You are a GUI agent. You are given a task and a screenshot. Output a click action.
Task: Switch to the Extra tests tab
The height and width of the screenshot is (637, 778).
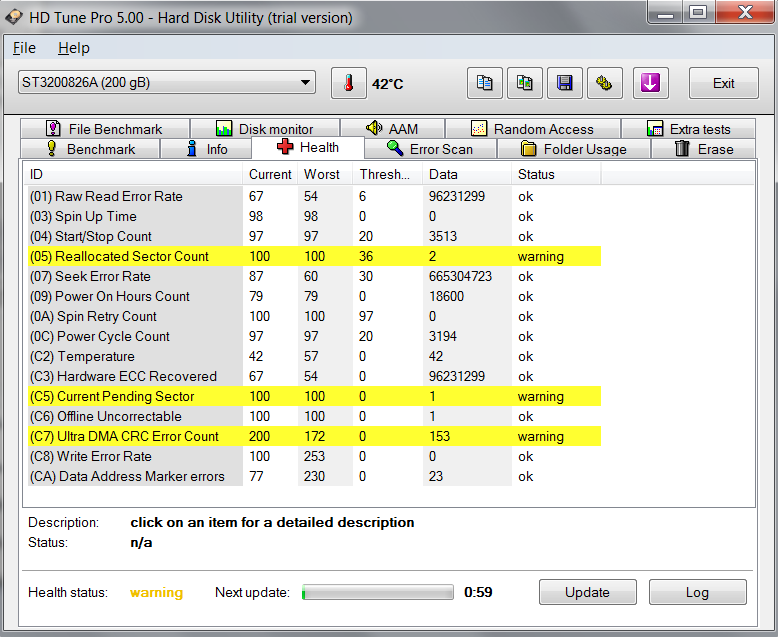pyautogui.click(x=688, y=129)
